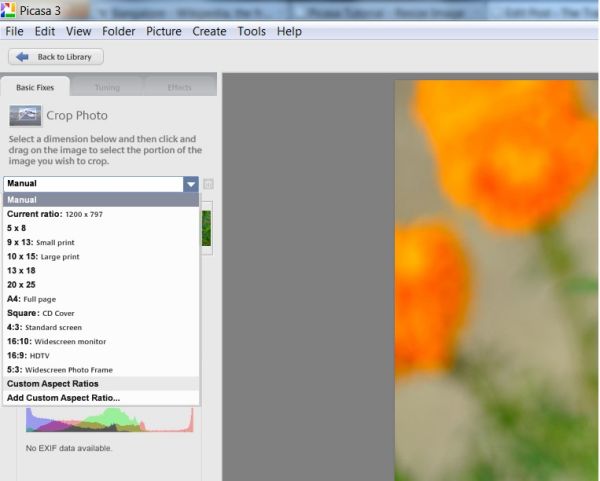Click the orange flower photo canvas

[x=497, y=280]
